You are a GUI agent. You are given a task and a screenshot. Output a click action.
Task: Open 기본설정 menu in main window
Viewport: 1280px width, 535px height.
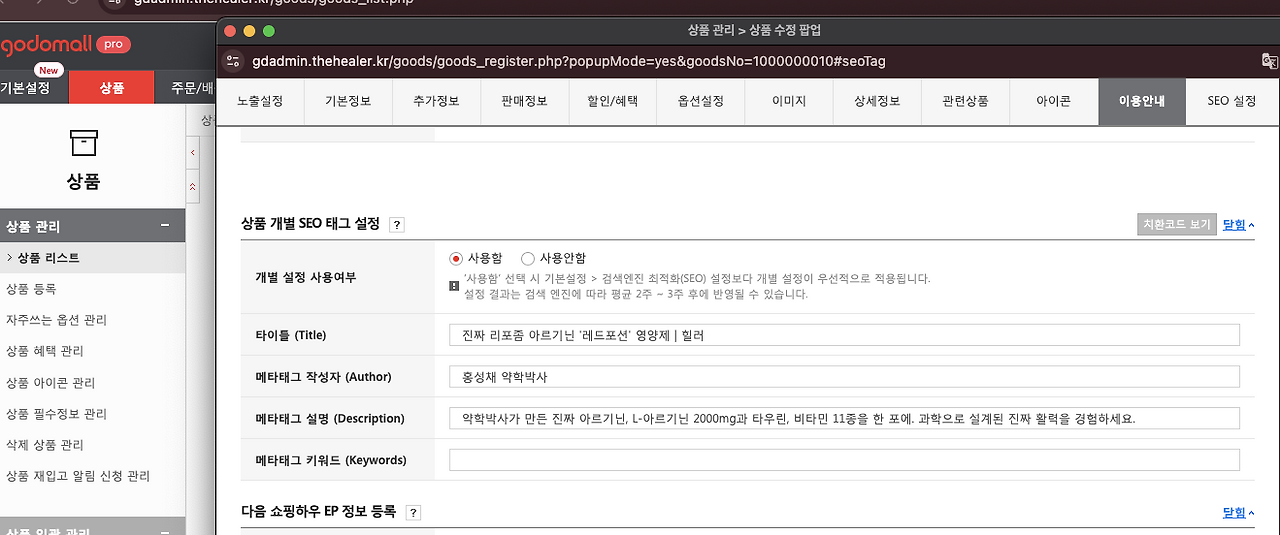coord(25,87)
